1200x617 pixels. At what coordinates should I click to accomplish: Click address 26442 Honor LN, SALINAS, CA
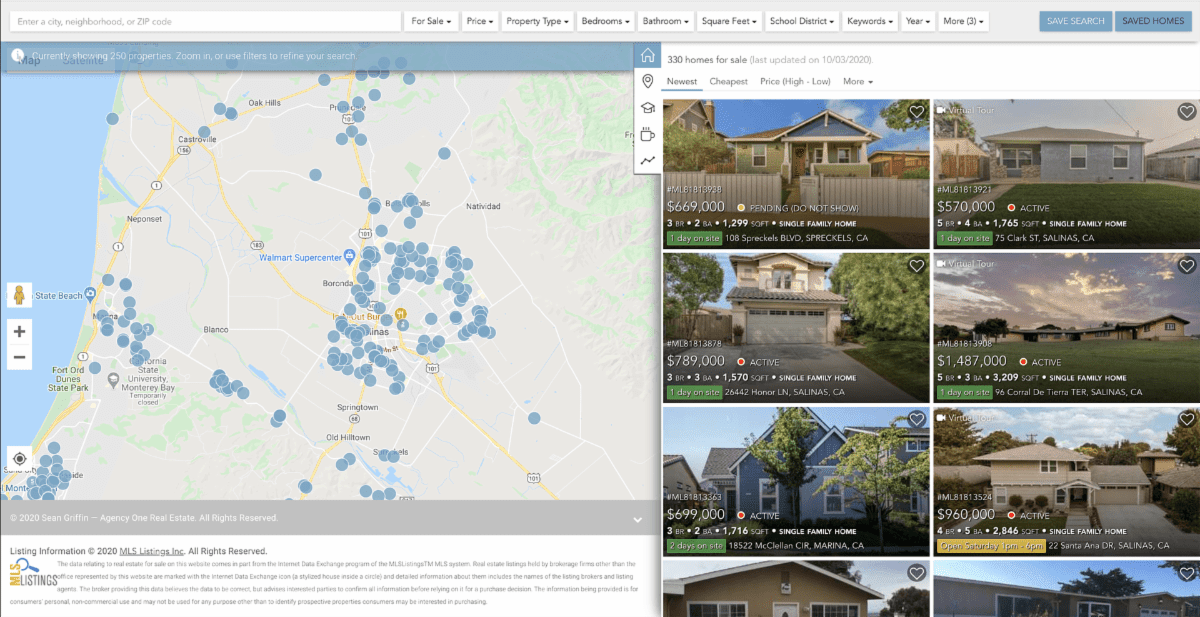(785, 393)
